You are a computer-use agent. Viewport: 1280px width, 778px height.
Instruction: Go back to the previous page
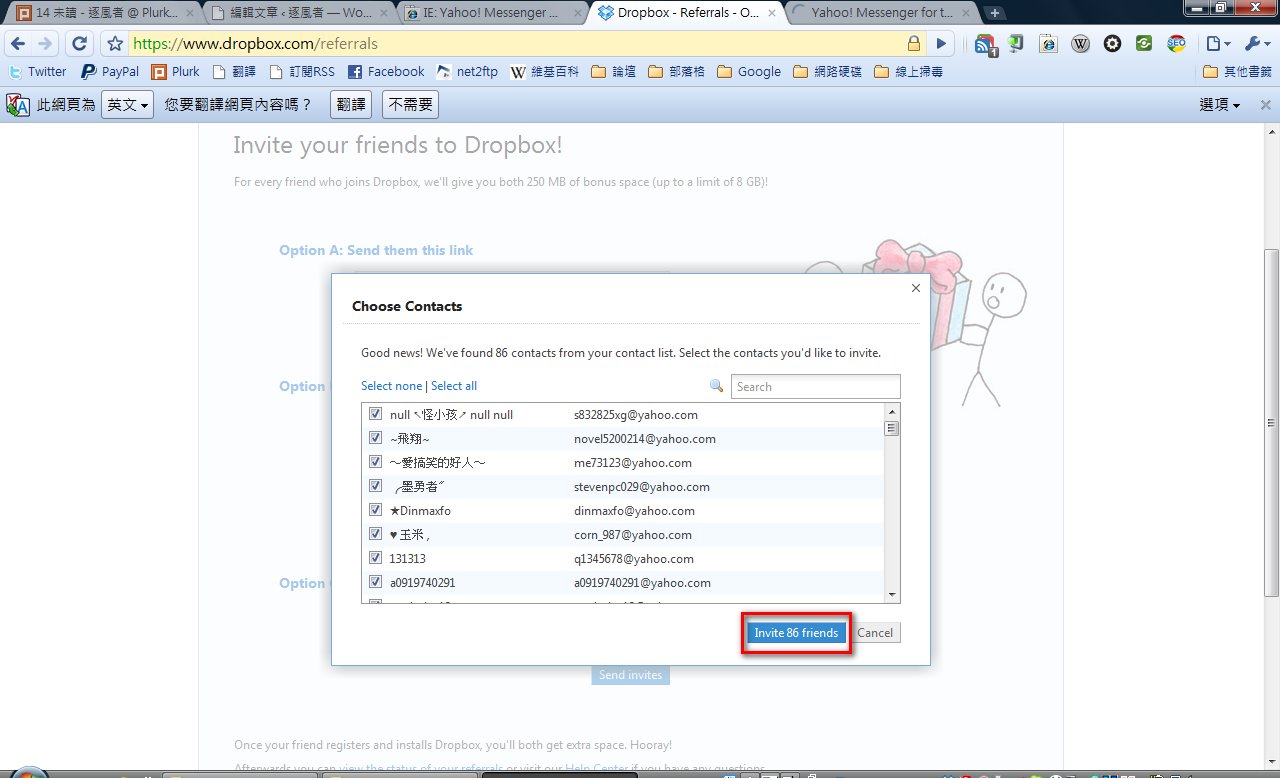pos(18,44)
